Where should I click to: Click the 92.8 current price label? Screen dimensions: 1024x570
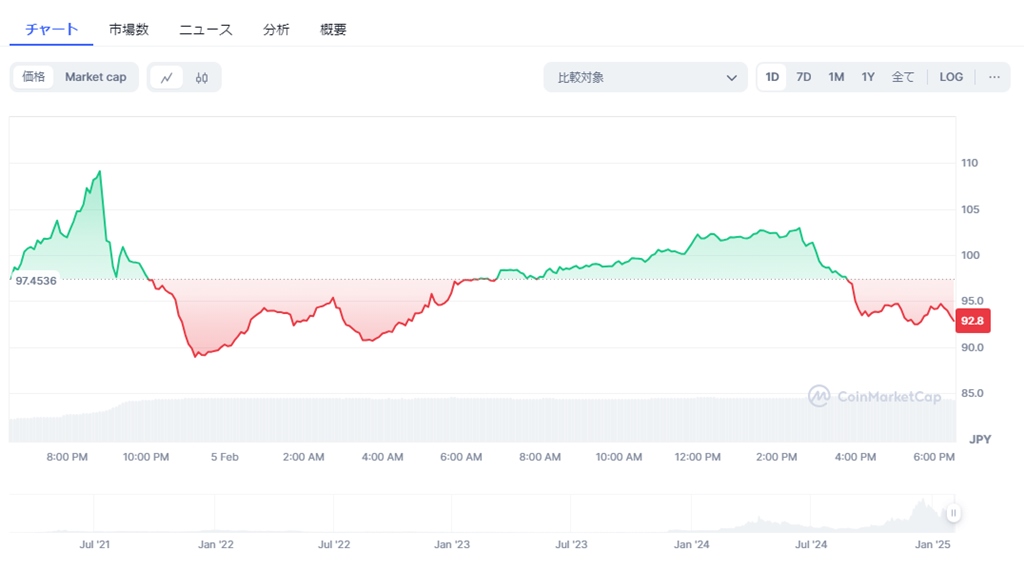pyautogui.click(x=971, y=321)
